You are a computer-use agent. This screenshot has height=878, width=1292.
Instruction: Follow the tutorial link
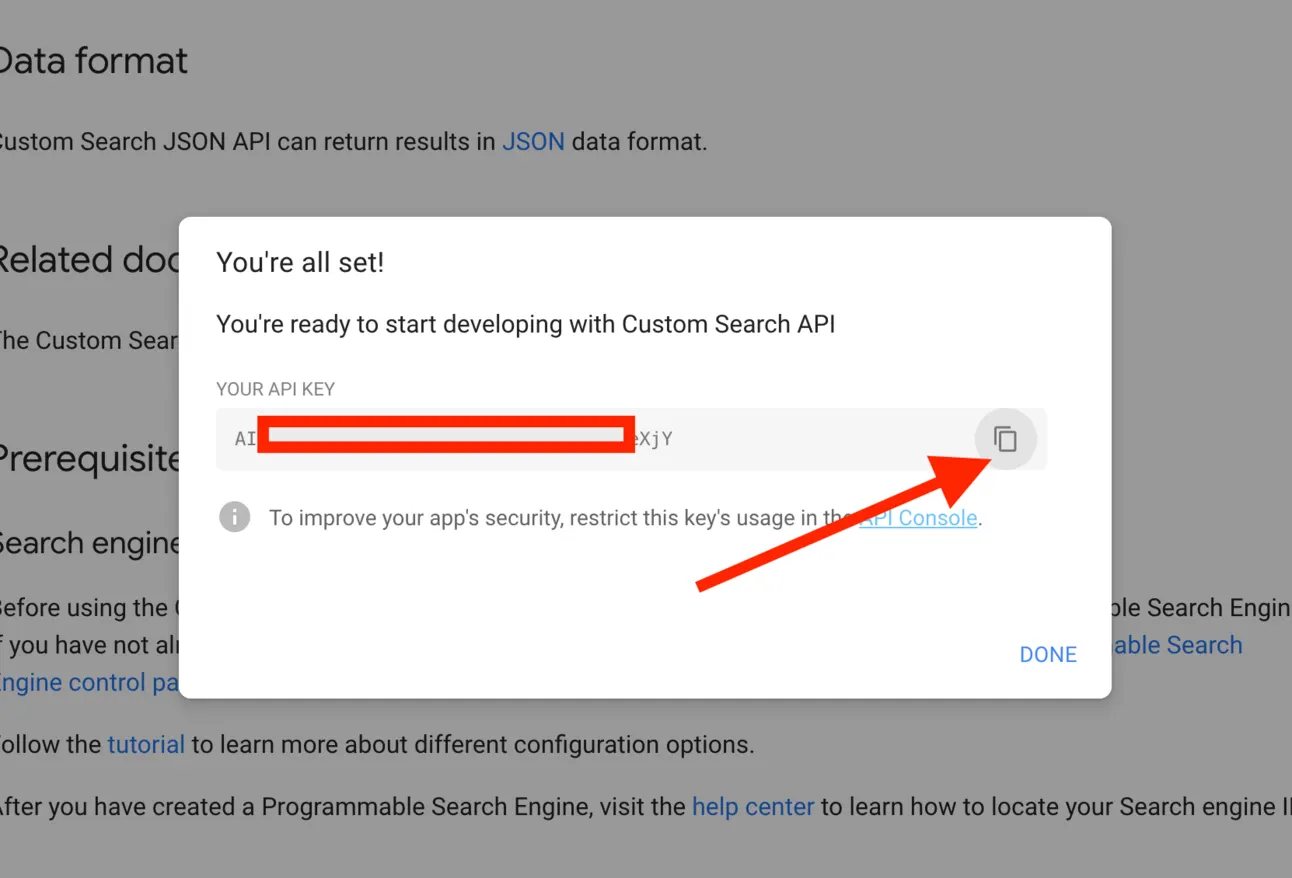pyautogui.click(x=146, y=745)
